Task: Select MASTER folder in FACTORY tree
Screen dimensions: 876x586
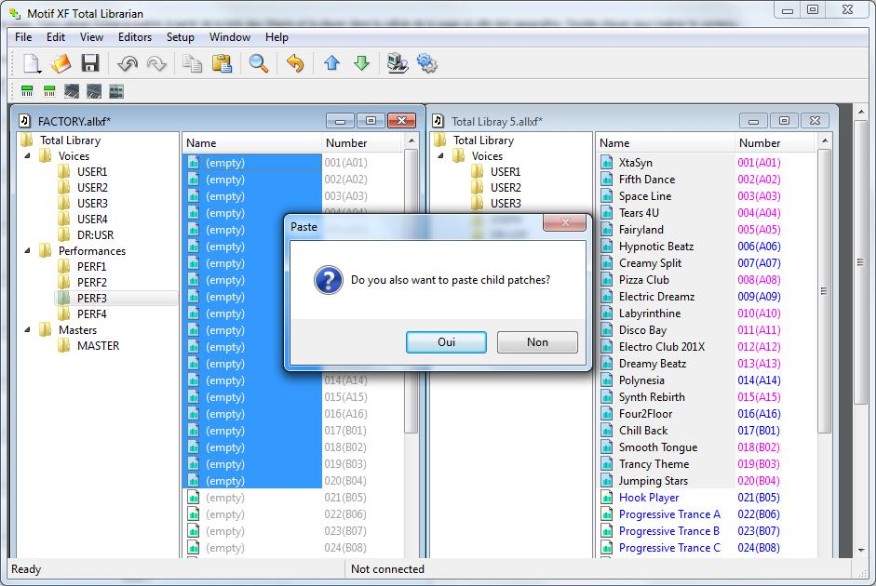Action: pos(98,346)
